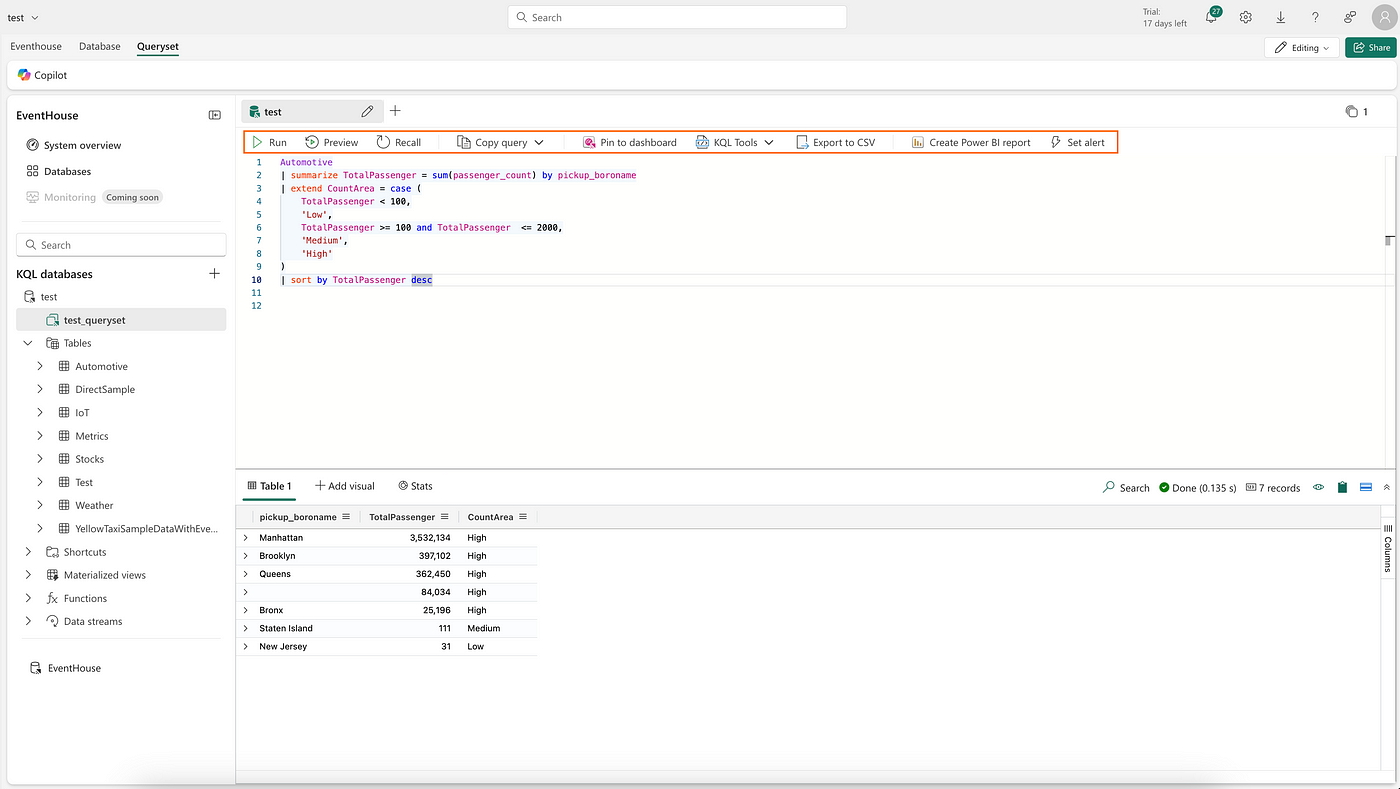The height and width of the screenshot is (789, 1400).
Task: Expand the Metrics table
Action: [x=40, y=436]
